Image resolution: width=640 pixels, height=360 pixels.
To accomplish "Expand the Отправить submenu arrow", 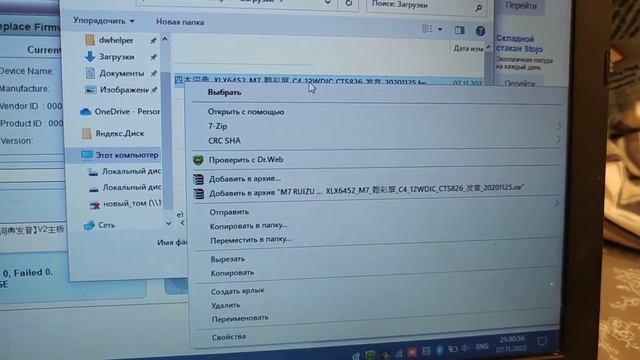I will 557,203.
